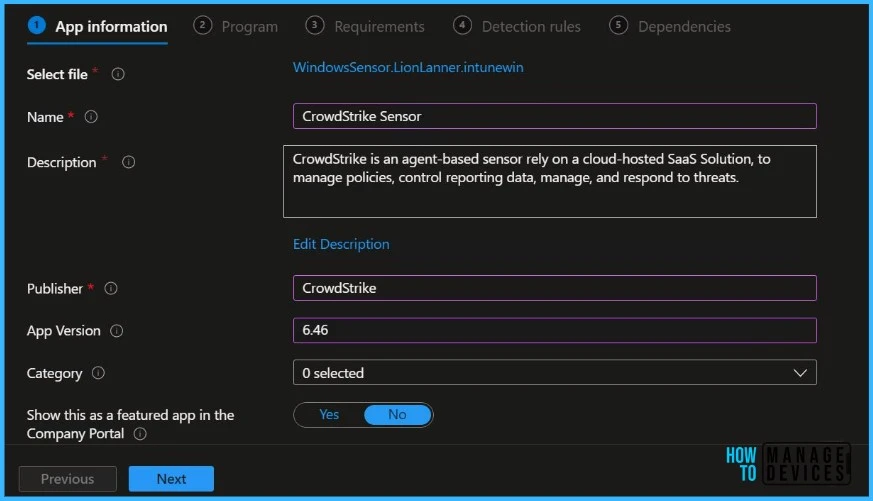Image resolution: width=873 pixels, height=501 pixels.
Task: Show info icon next to Description
Action: 129,162
